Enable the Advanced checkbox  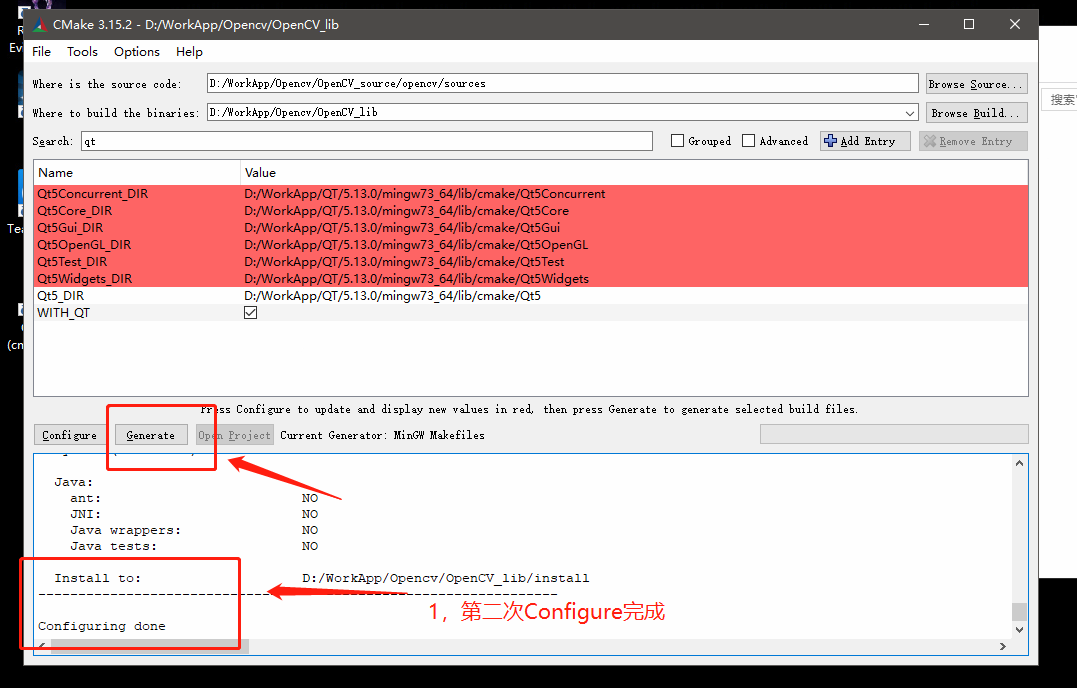pos(745,140)
